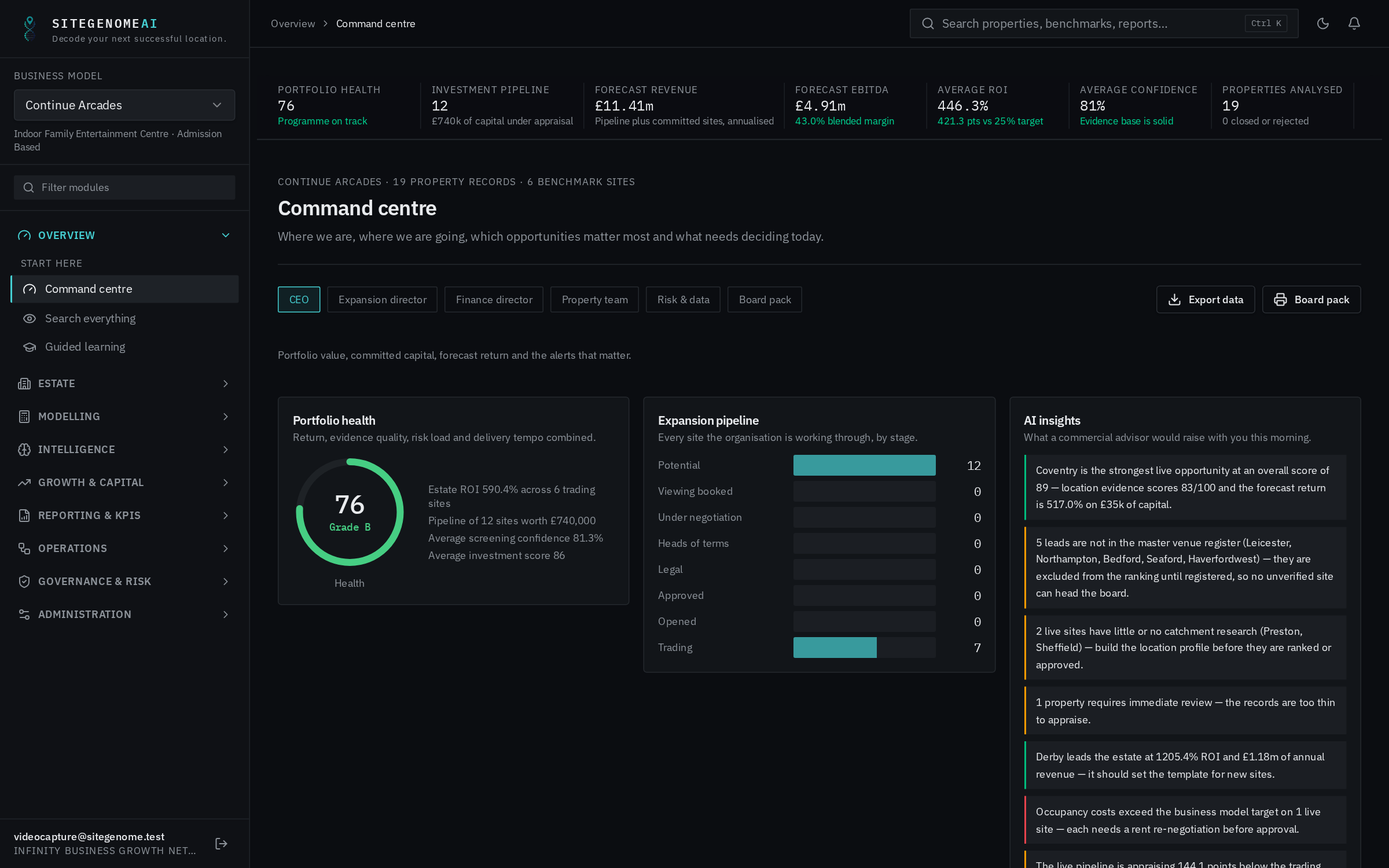Click the Operations workflow icon

[24, 549]
